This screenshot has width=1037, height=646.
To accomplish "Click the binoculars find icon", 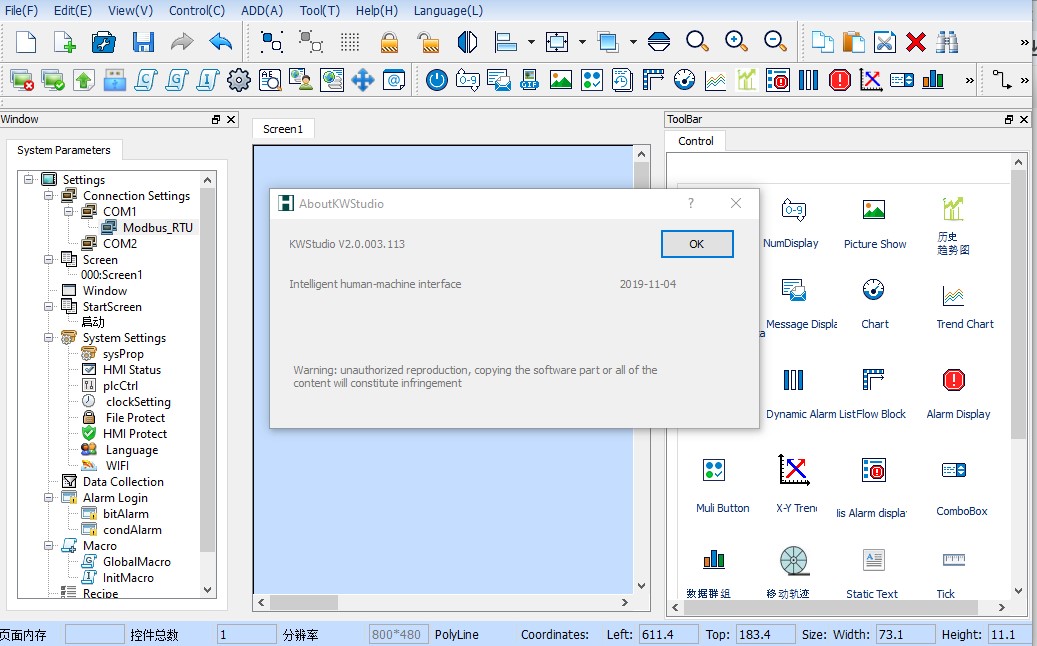I will click(x=947, y=42).
